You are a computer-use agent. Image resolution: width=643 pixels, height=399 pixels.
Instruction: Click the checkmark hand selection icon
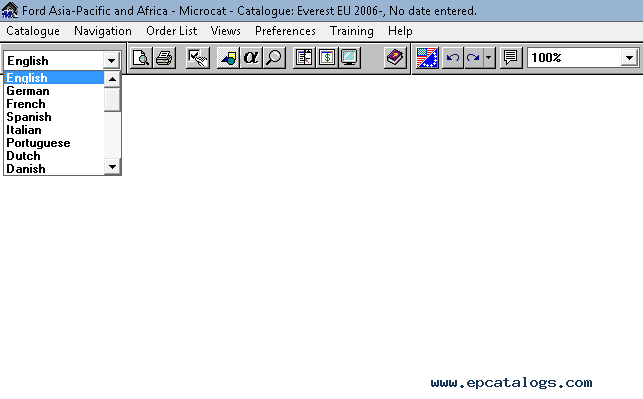coord(197,58)
